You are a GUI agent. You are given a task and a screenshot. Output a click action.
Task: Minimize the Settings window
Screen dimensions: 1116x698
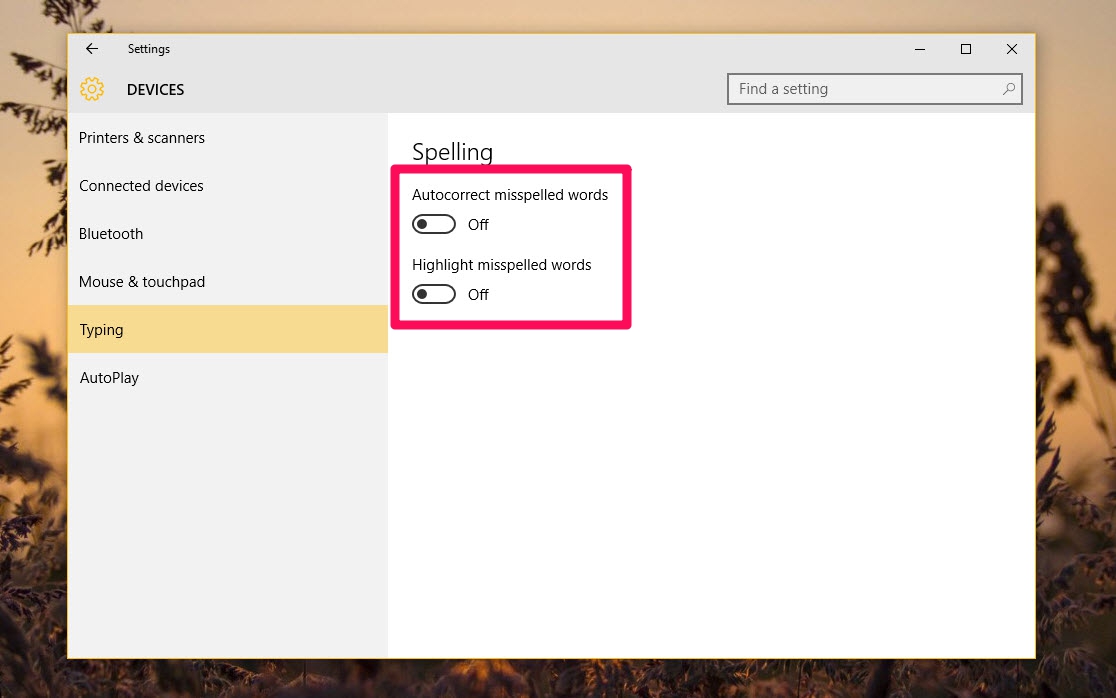click(920, 49)
